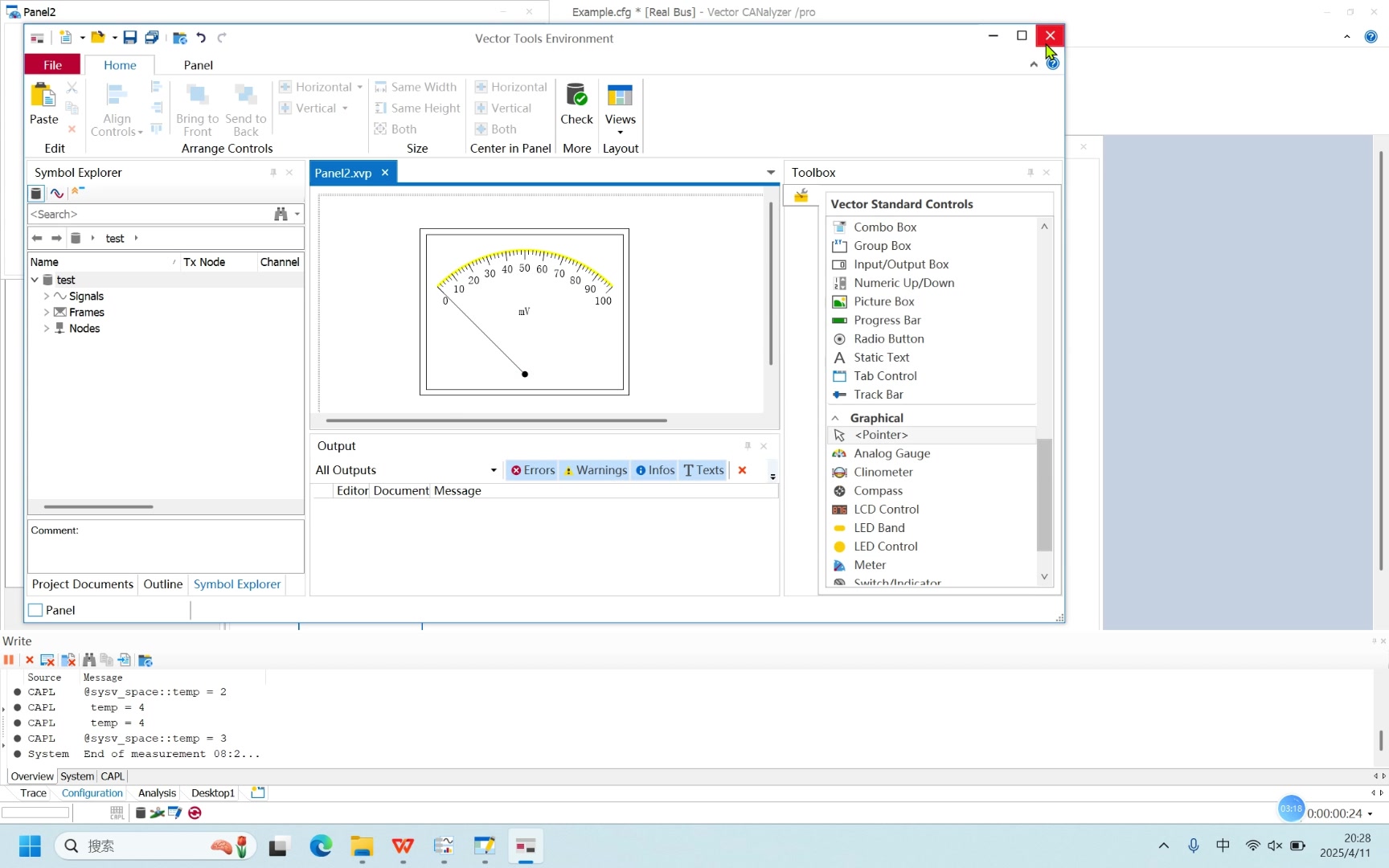Screen dimensions: 1389x868
Task: Toggle the Errors filter in Output
Action: click(533, 470)
